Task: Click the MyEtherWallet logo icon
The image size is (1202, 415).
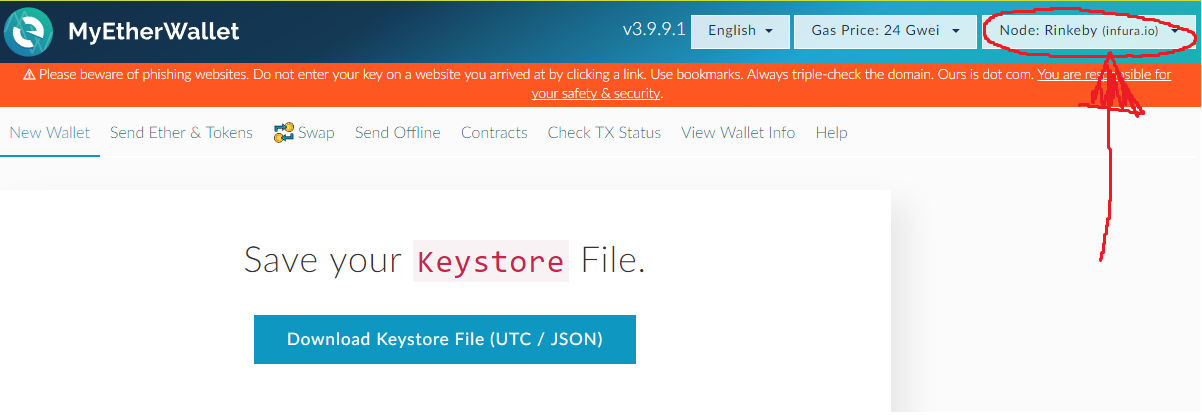Action: [x=29, y=31]
